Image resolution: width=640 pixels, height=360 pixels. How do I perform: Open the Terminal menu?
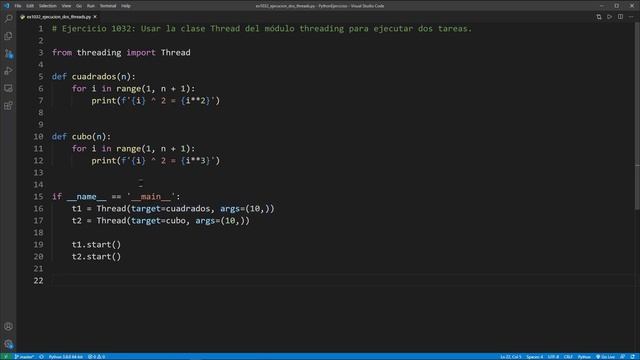pyautogui.click(x=108, y=6)
